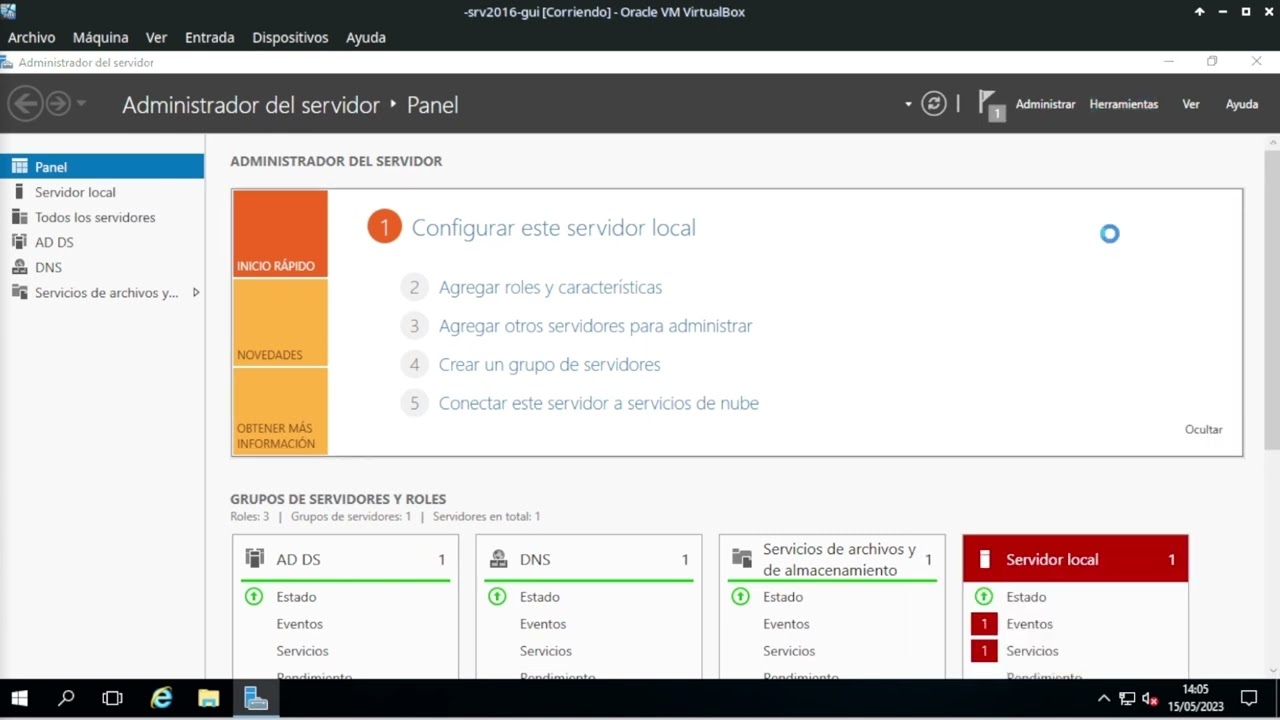The width and height of the screenshot is (1280, 720).
Task: Select Panel in the sidebar
Action: coord(102,167)
